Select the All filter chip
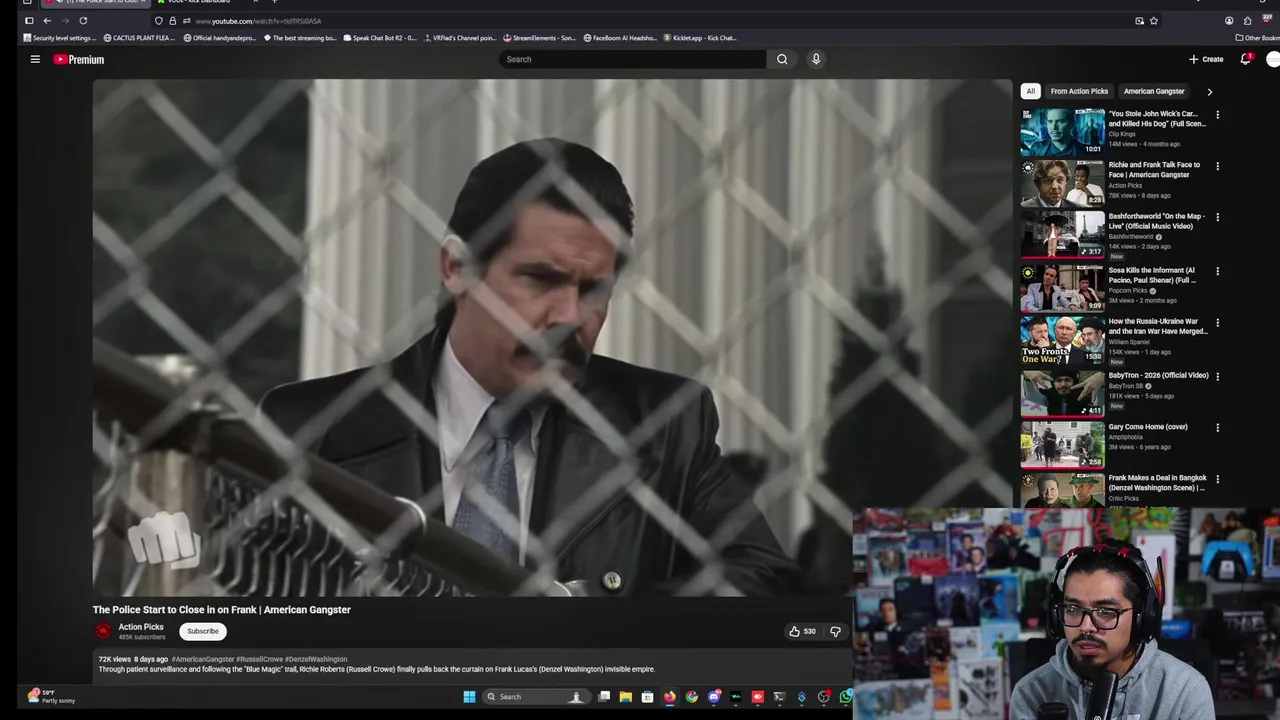Image resolution: width=1280 pixels, height=720 pixels. coord(1030,91)
